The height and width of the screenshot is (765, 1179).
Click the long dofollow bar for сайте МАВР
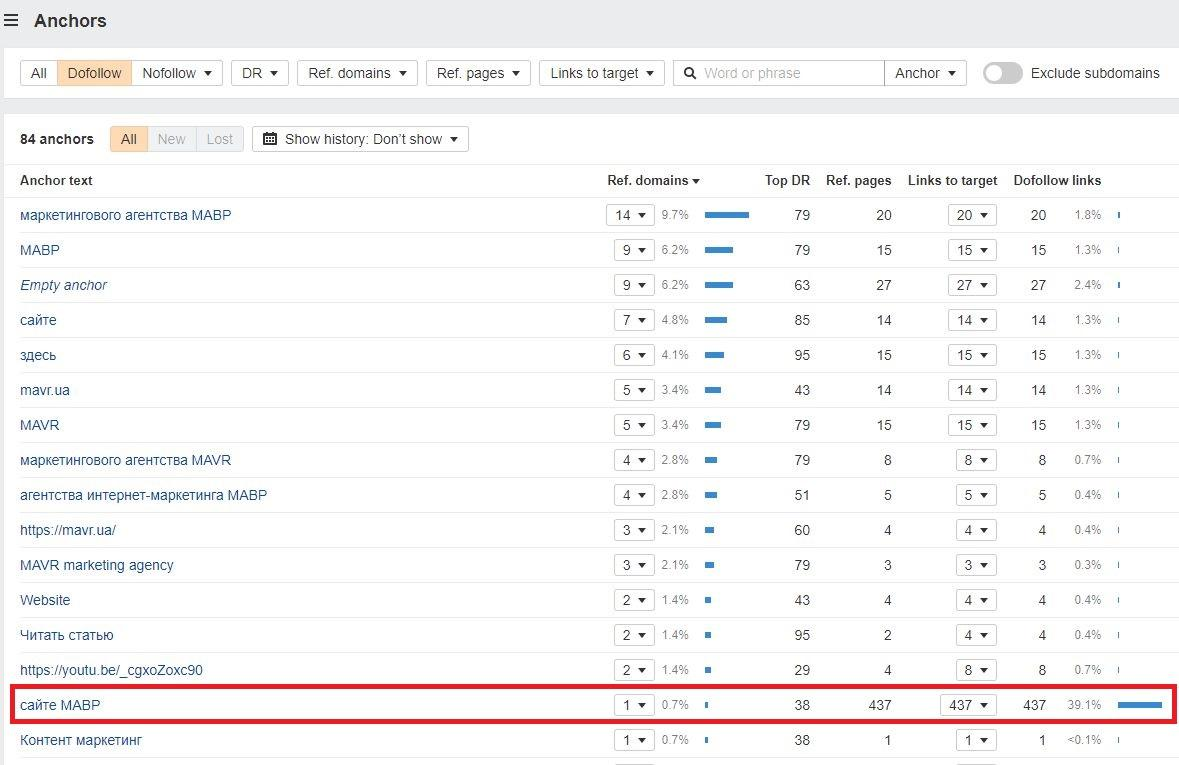pyautogui.click(x=1139, y=705)
